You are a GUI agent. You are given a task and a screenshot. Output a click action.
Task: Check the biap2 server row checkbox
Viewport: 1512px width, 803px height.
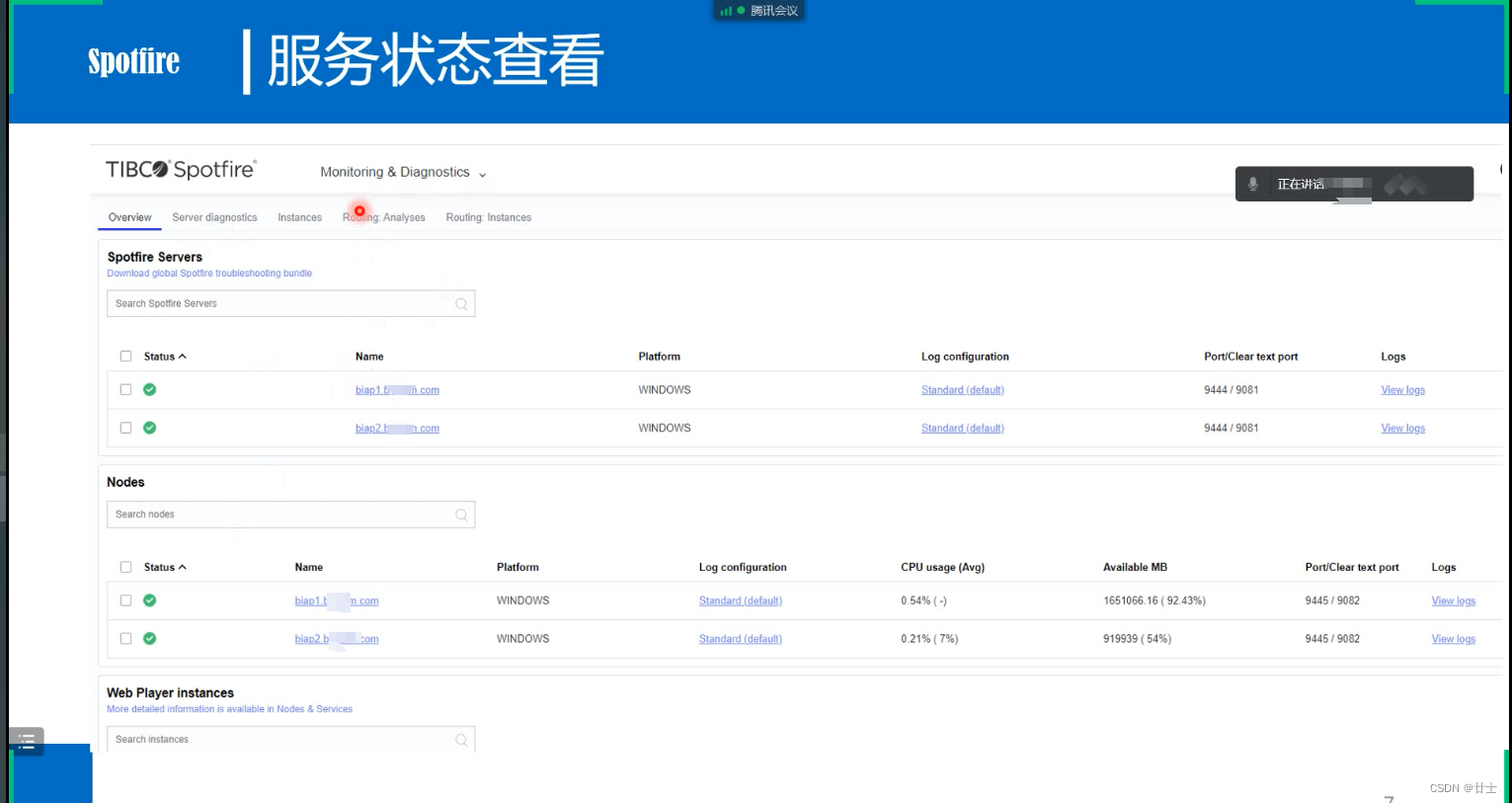click(125, 428)
